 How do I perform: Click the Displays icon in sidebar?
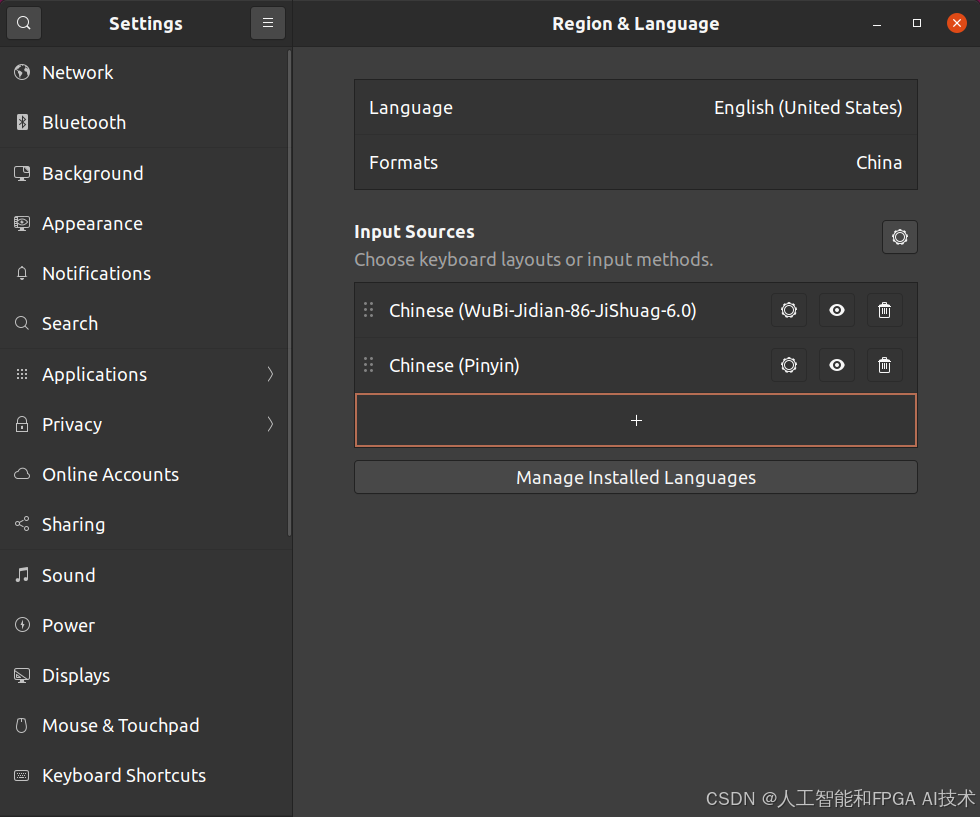[22, 675]
